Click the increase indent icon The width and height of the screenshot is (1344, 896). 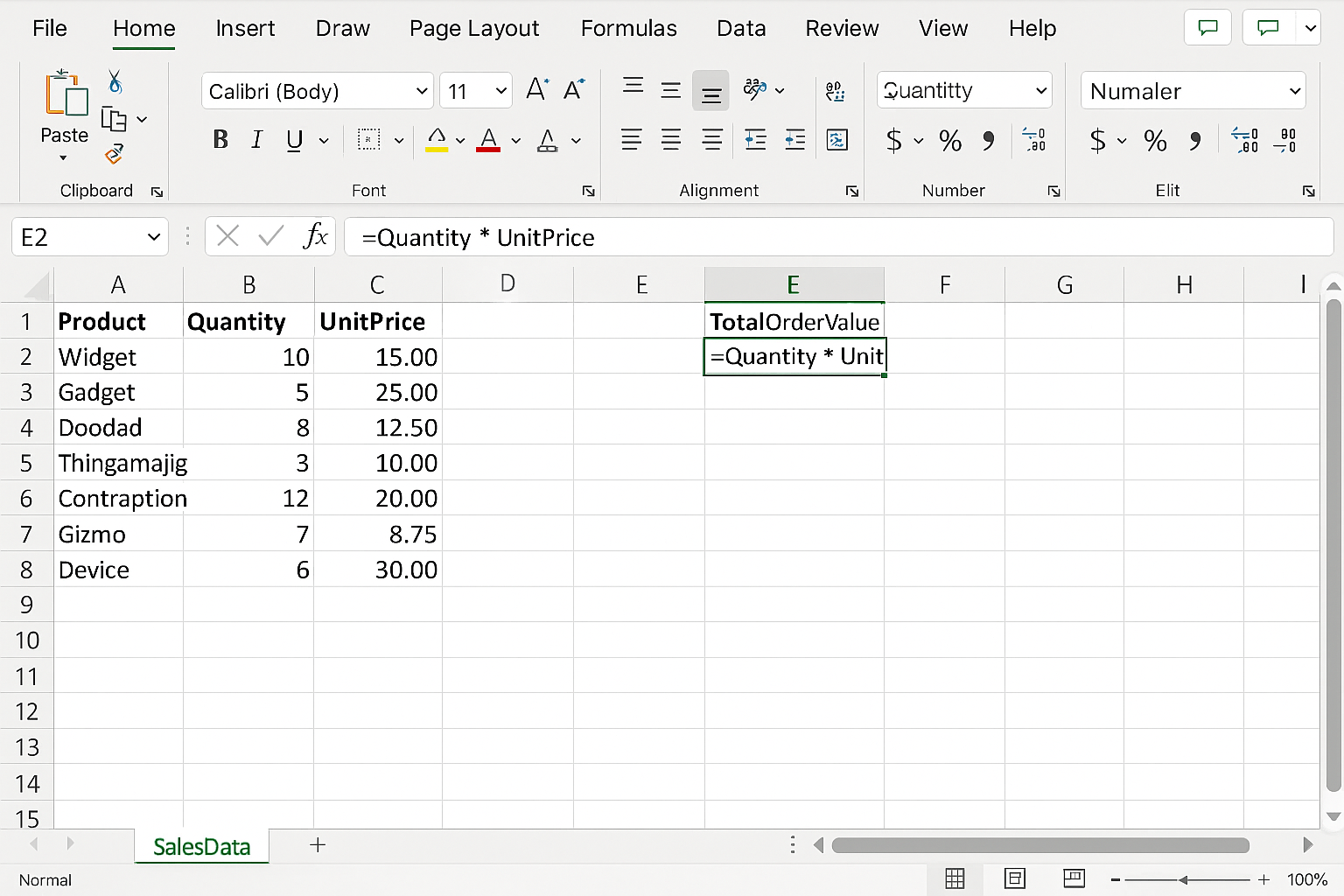(795, 140)
